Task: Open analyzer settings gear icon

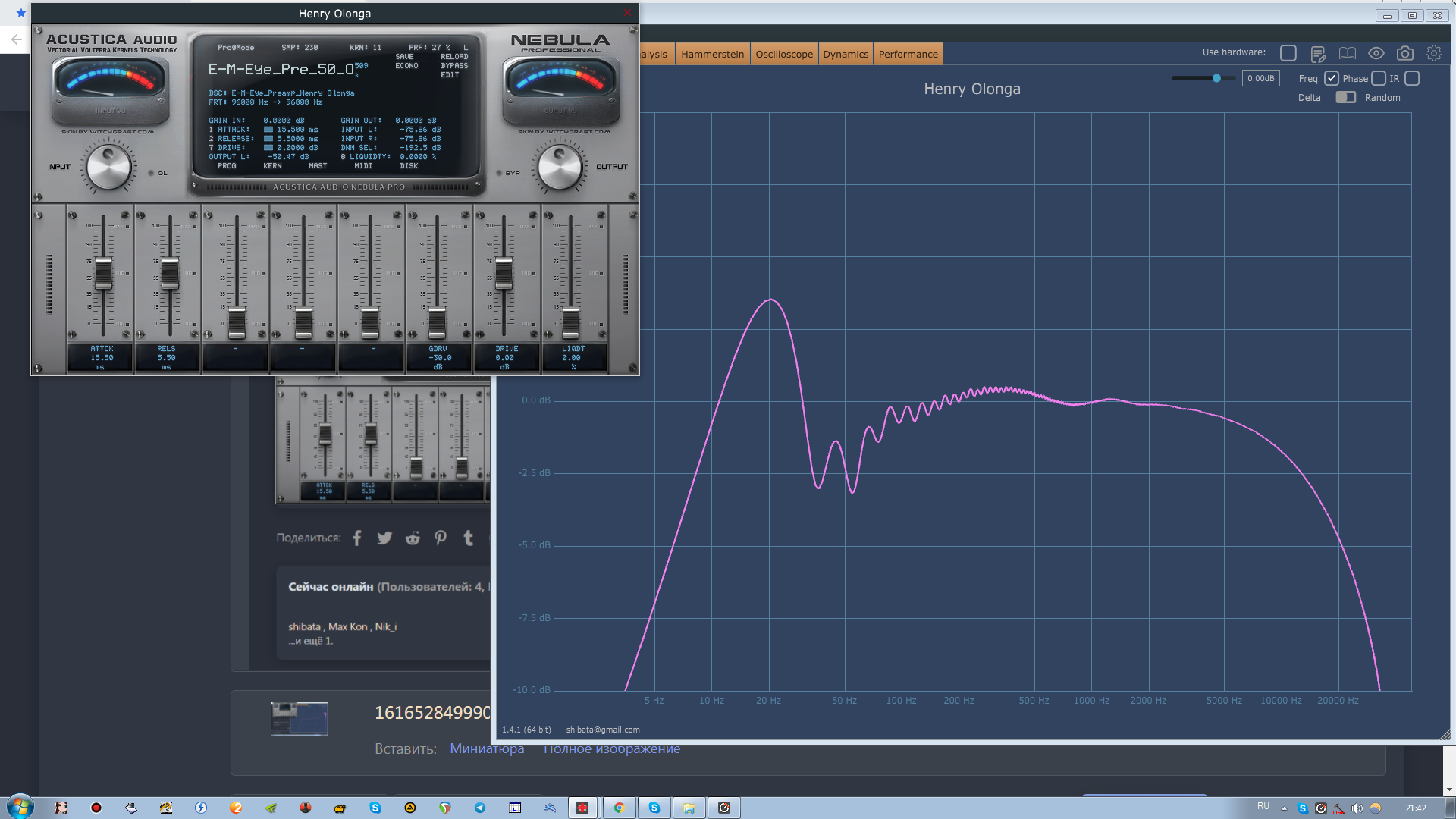Action: click(x=1433, y=53)
